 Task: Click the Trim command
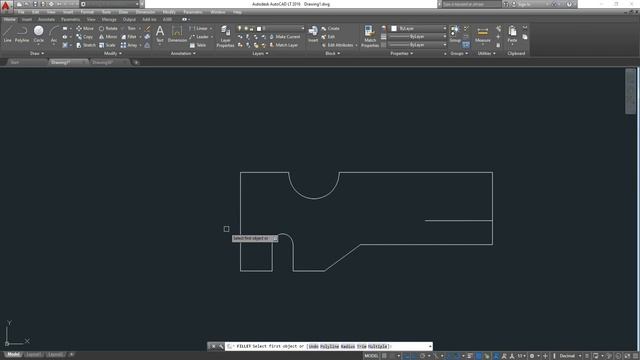click(x=128, y=29)
